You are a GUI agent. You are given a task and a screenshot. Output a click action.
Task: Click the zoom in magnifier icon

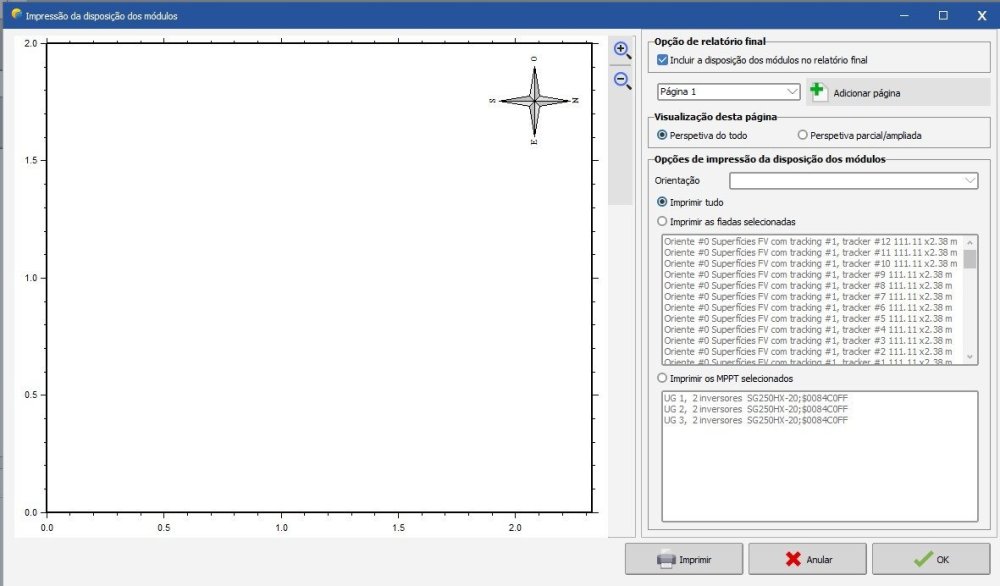pyautogui.click(x=622, y=50)
